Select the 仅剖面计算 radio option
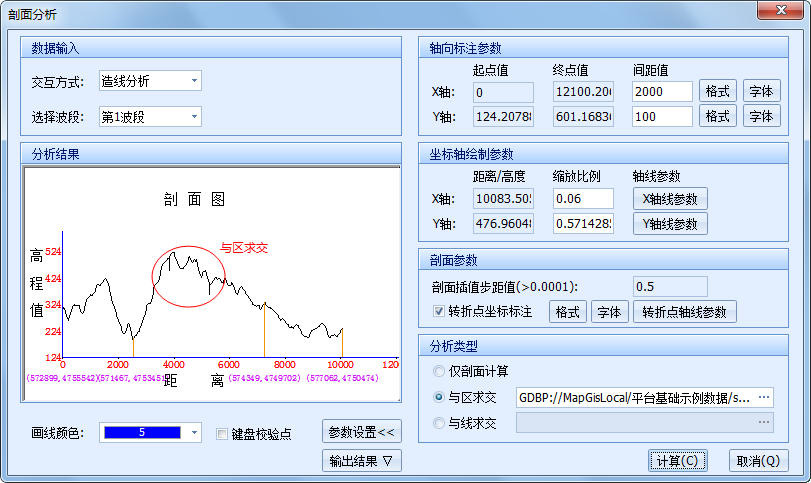 [x=440, y=371]
